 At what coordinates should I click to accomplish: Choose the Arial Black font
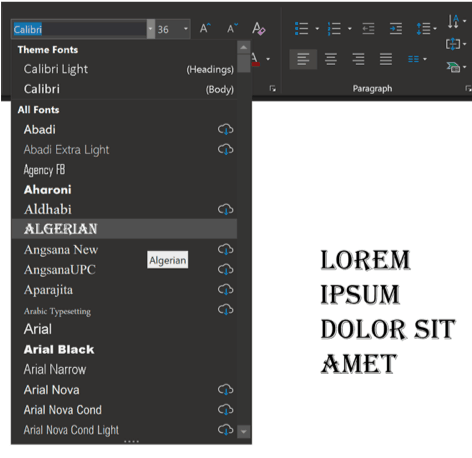[124, 349]
